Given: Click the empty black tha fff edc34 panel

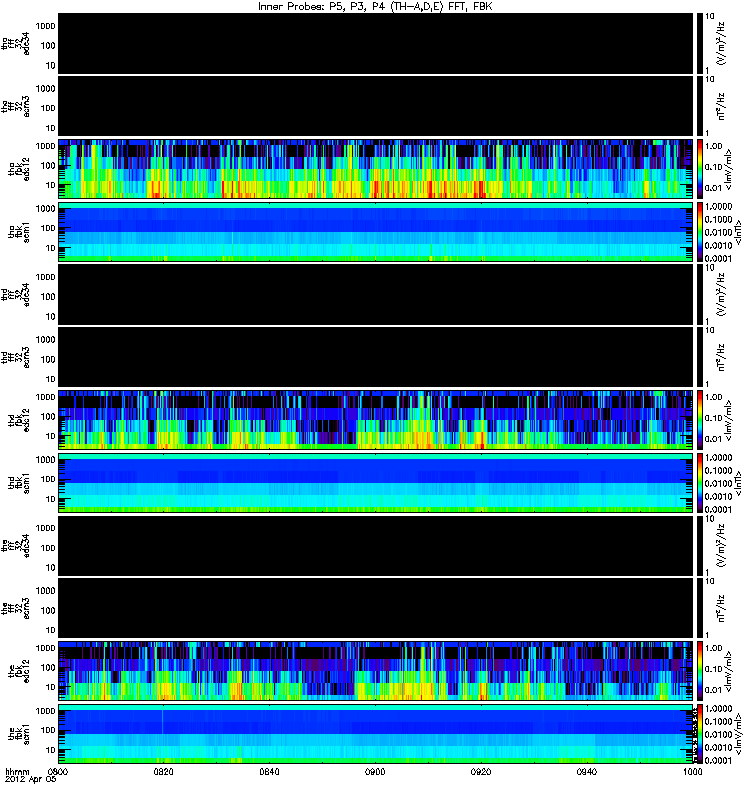Looking at the screenshot, I should 376,43.
